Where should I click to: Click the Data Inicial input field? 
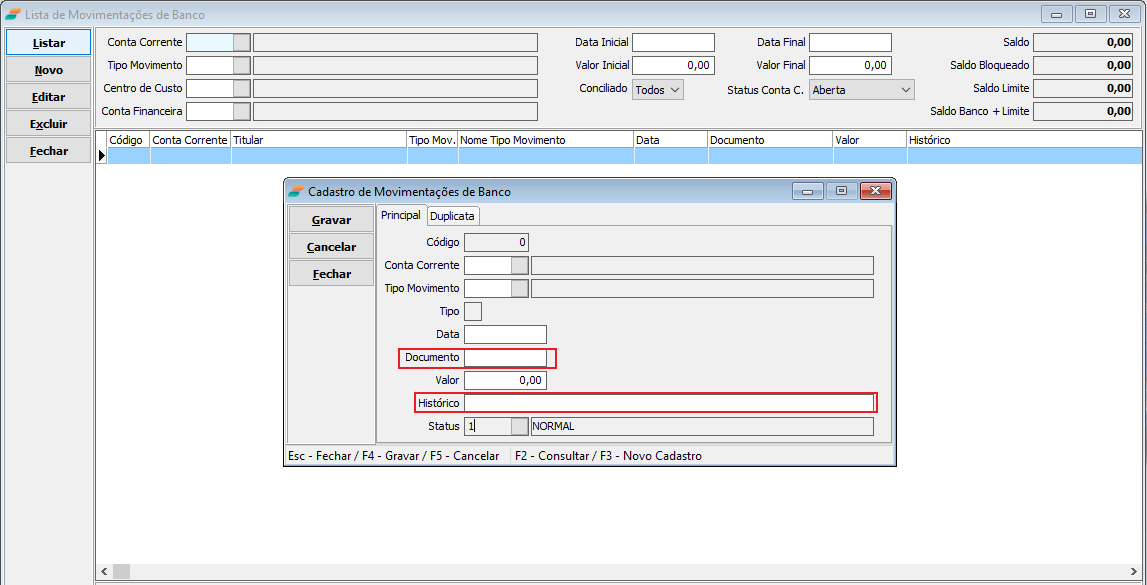click(673, 43)
